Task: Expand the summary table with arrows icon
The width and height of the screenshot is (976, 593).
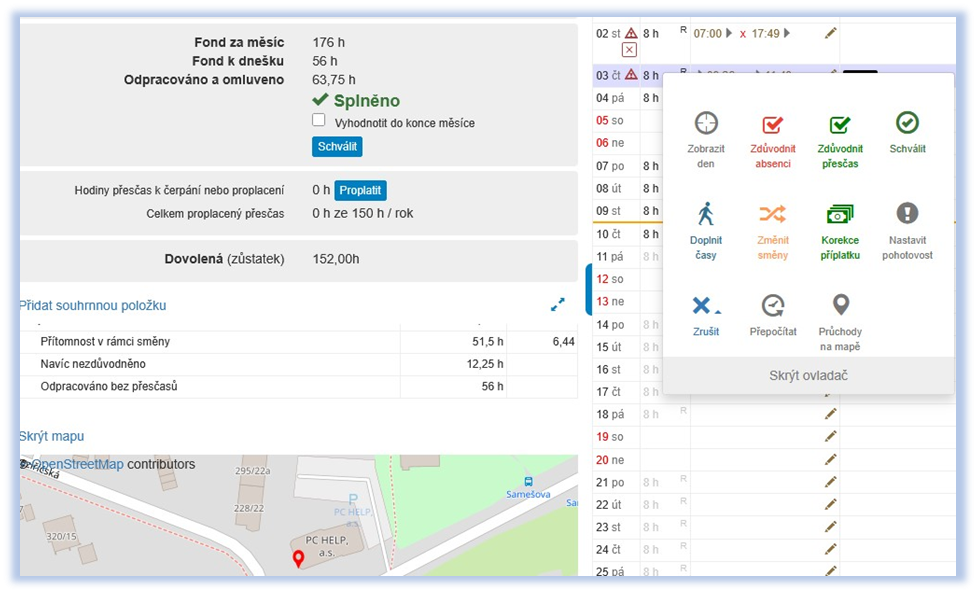Action: click(x=558, y=304)
